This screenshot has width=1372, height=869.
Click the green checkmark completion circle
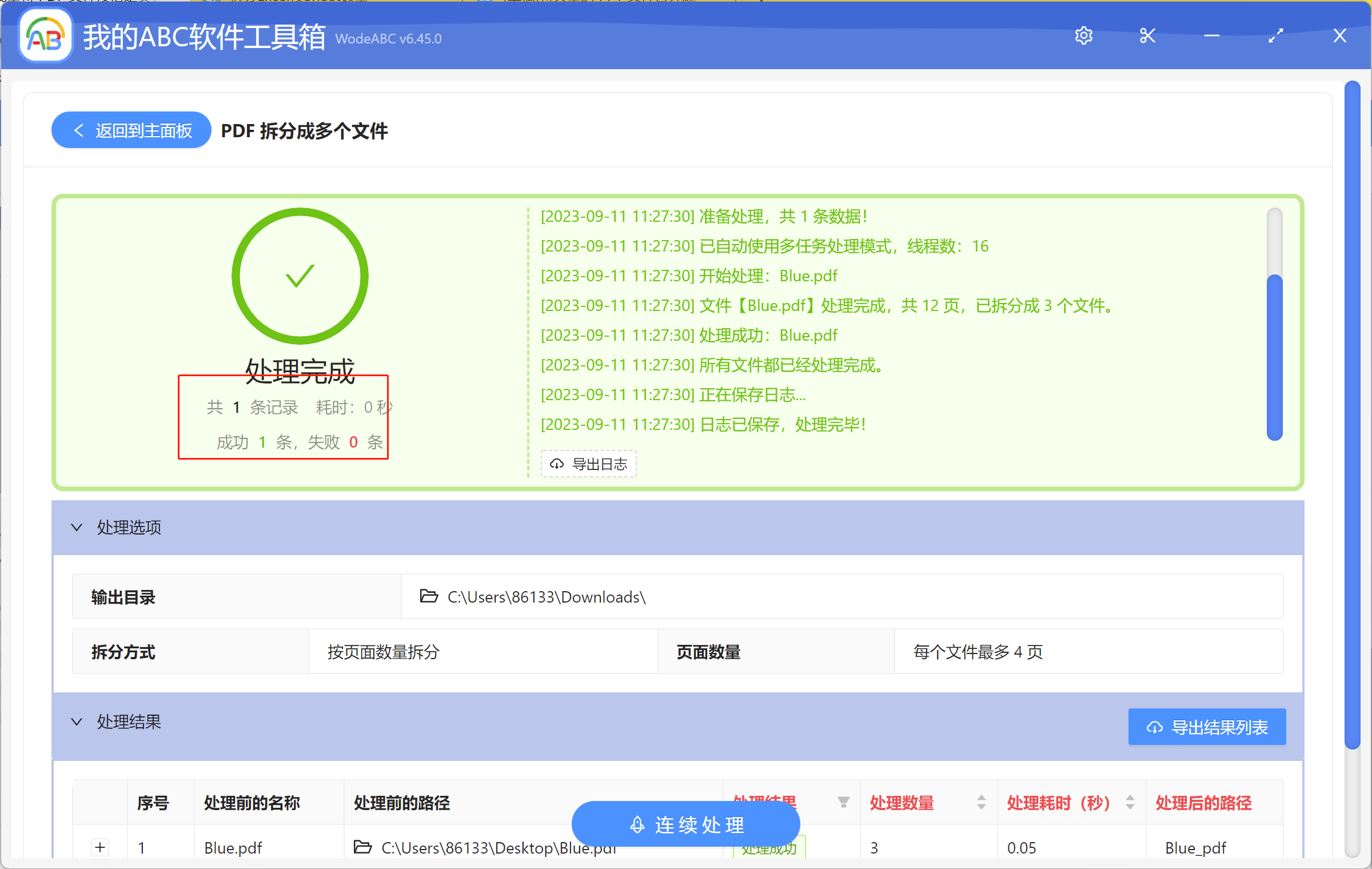300,276
